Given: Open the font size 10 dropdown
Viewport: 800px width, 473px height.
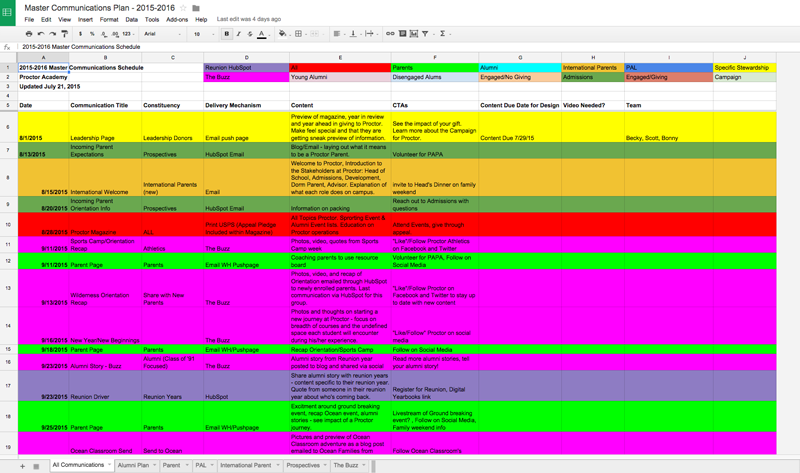Looking at the screenshot, I should click(x=204, y=34).
